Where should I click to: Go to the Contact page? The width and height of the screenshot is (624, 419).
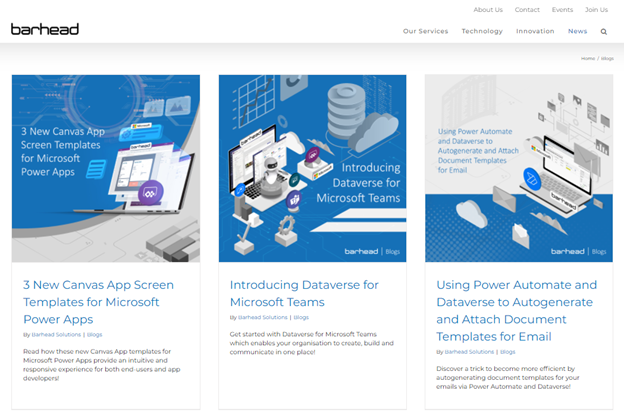[527, 10]
